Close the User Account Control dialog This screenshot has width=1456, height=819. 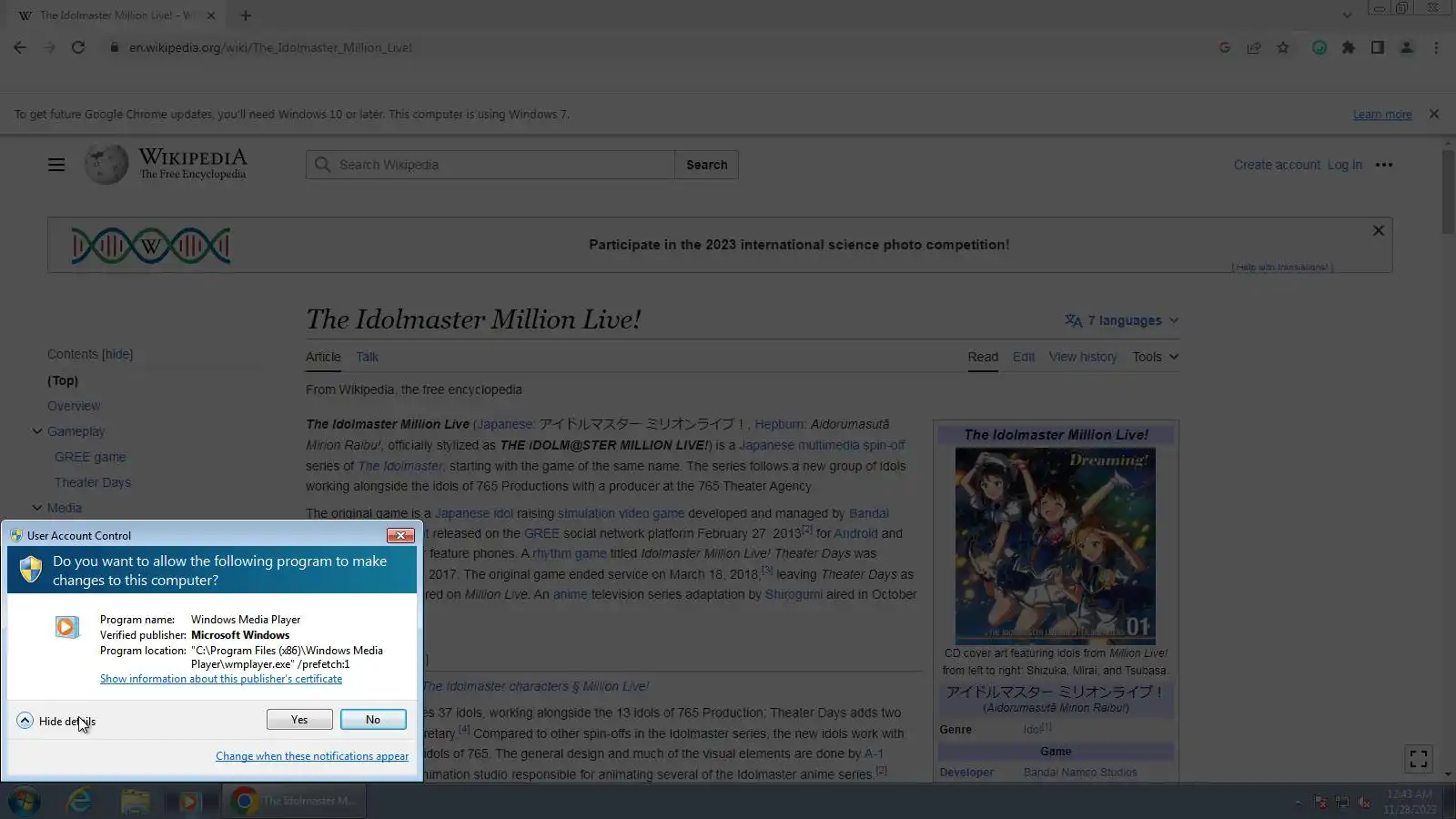coord(400,535)
